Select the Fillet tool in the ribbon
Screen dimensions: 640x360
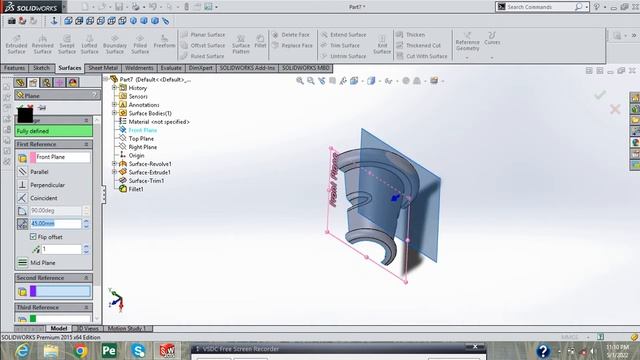260,42
